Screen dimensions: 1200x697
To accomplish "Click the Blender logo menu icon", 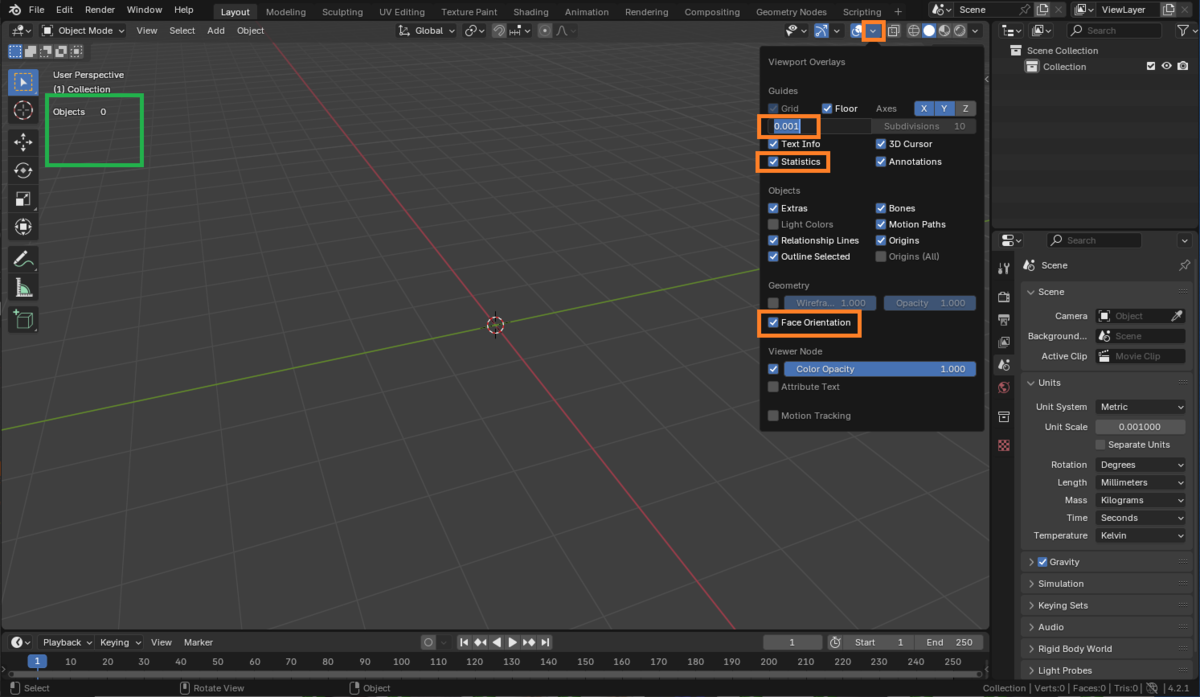I will (13, 9).
